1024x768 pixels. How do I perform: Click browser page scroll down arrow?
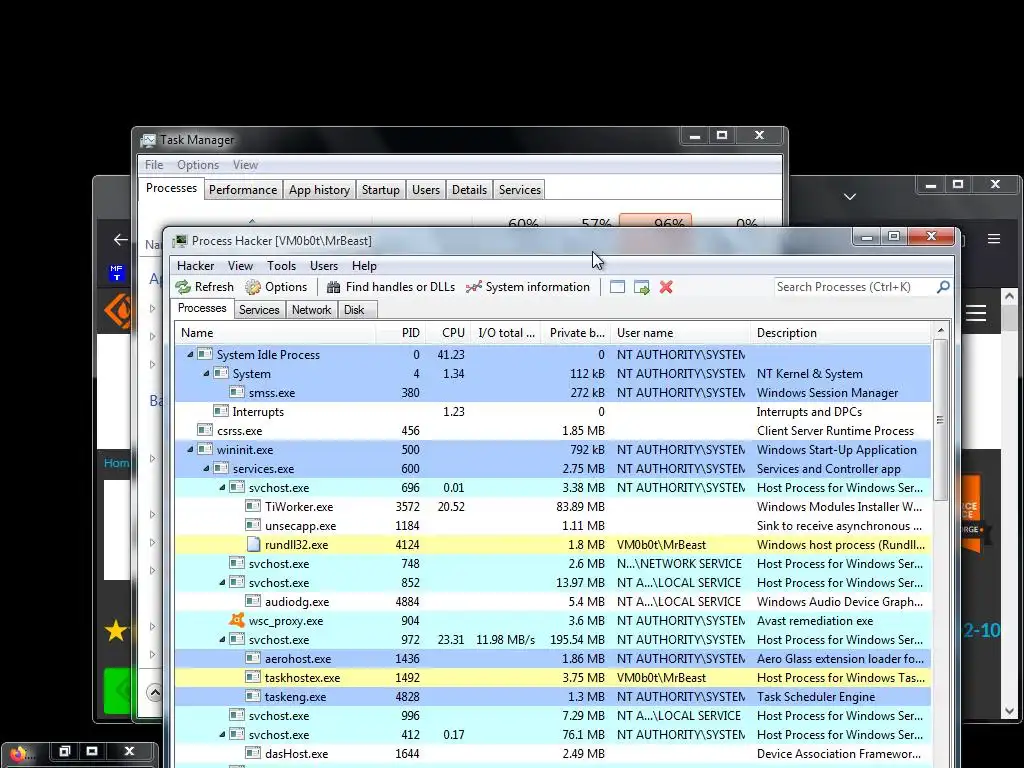click(x=1010, y=711)
